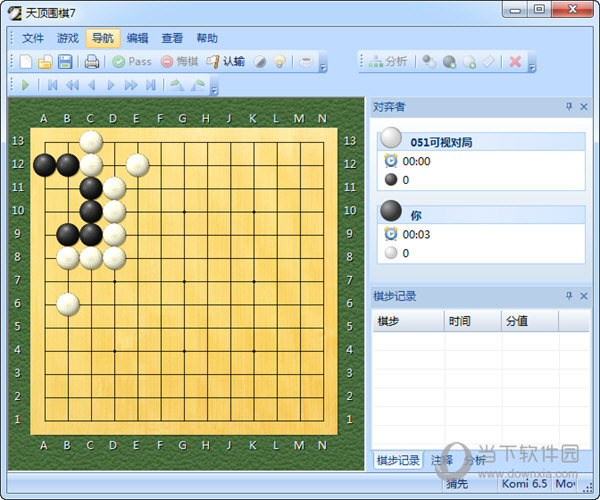The width and height of the screenshot is (600, 500).
Task: Open the 帮助 help menu
Action: (x=207, y=38)
